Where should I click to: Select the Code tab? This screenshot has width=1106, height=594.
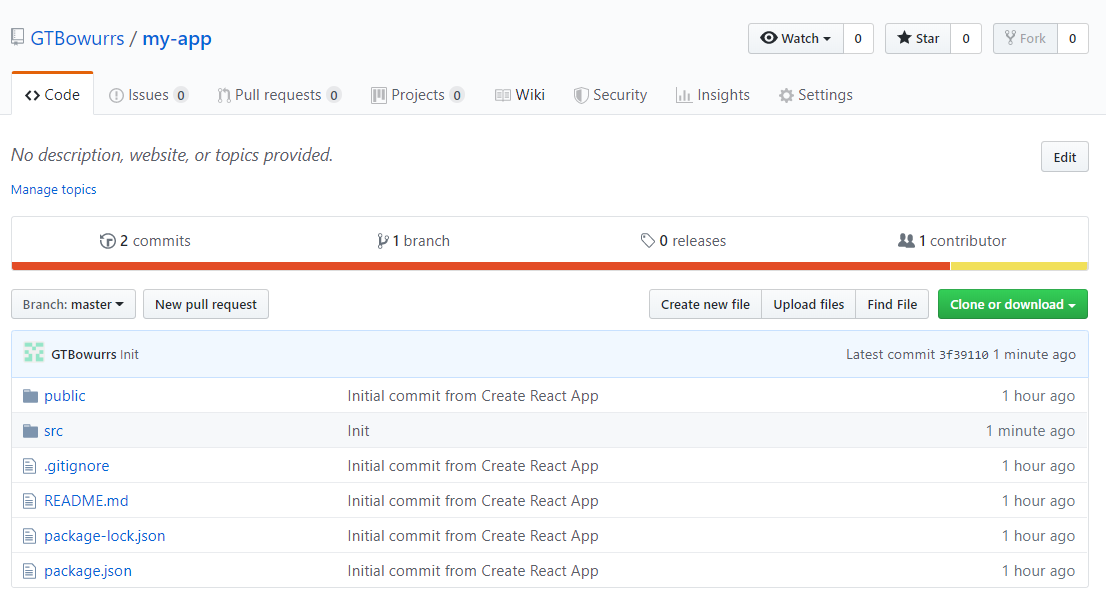52,94
